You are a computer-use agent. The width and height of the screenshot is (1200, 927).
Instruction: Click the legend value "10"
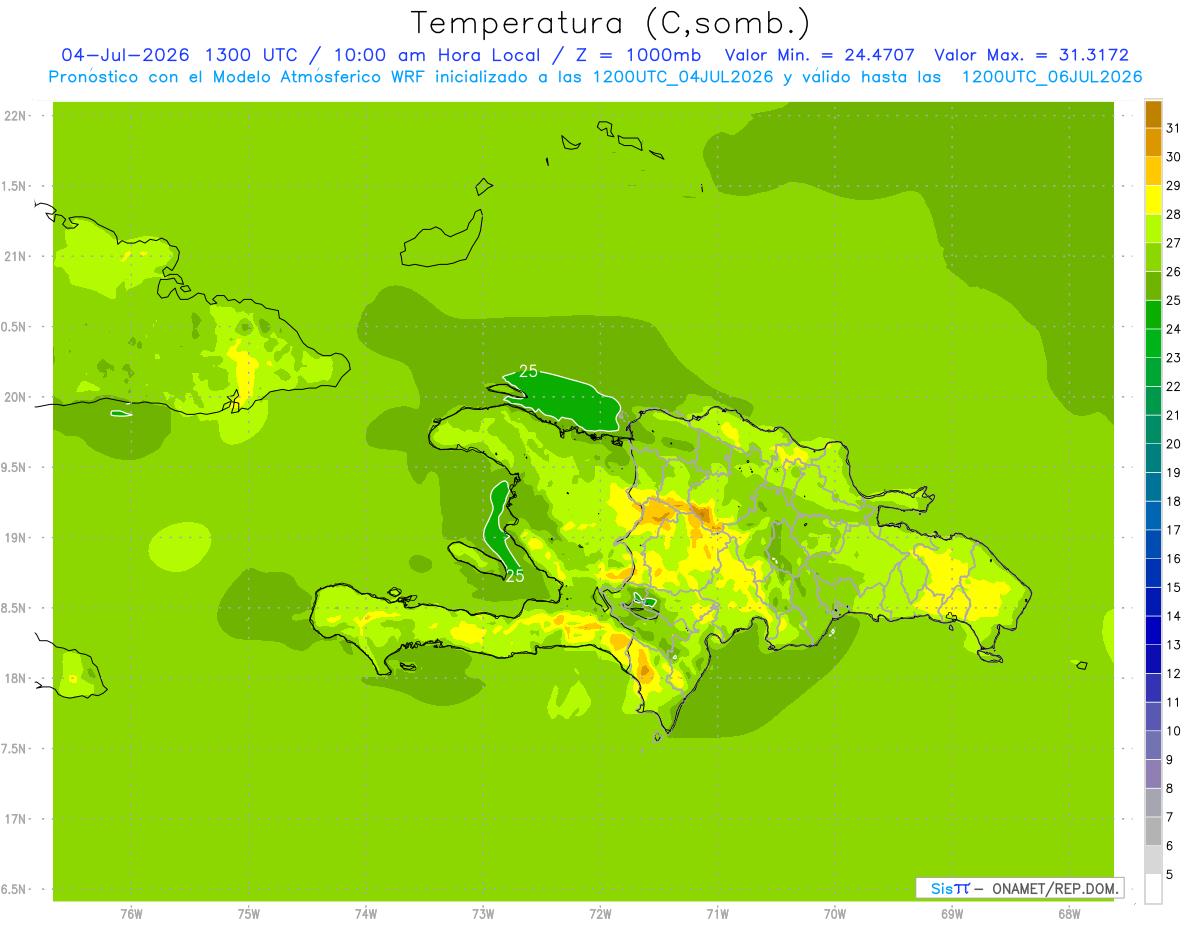[1173, 731]
